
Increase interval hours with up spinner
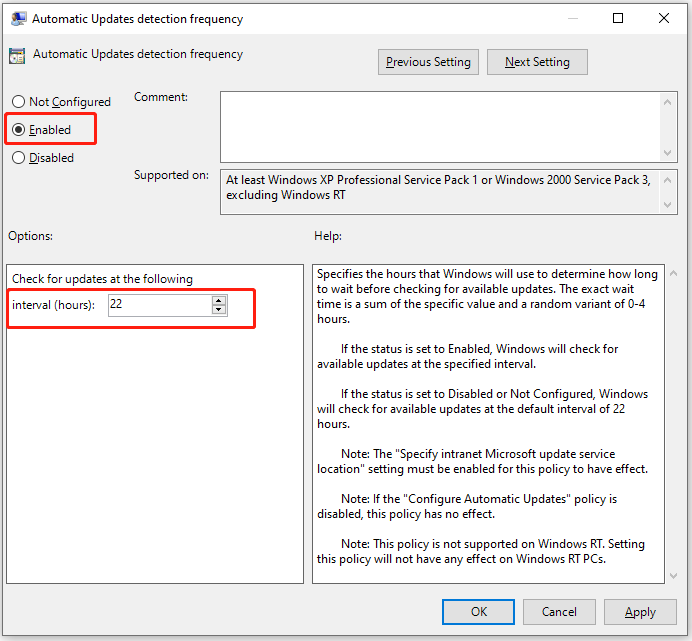[219, 300]
